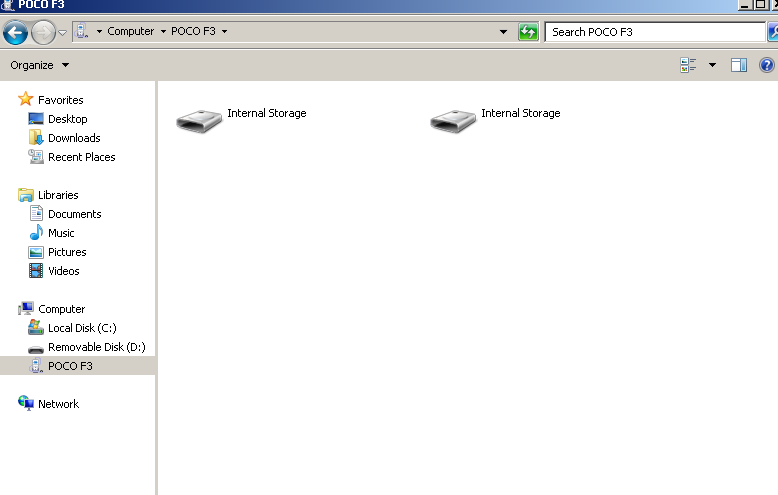Open the Pictures library

pos(67,252)
